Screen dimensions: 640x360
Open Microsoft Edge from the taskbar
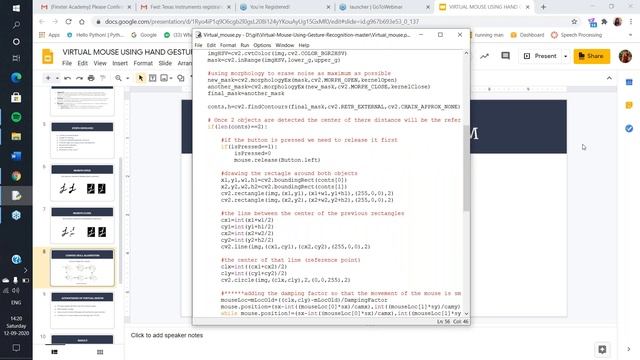click(16, 78)
